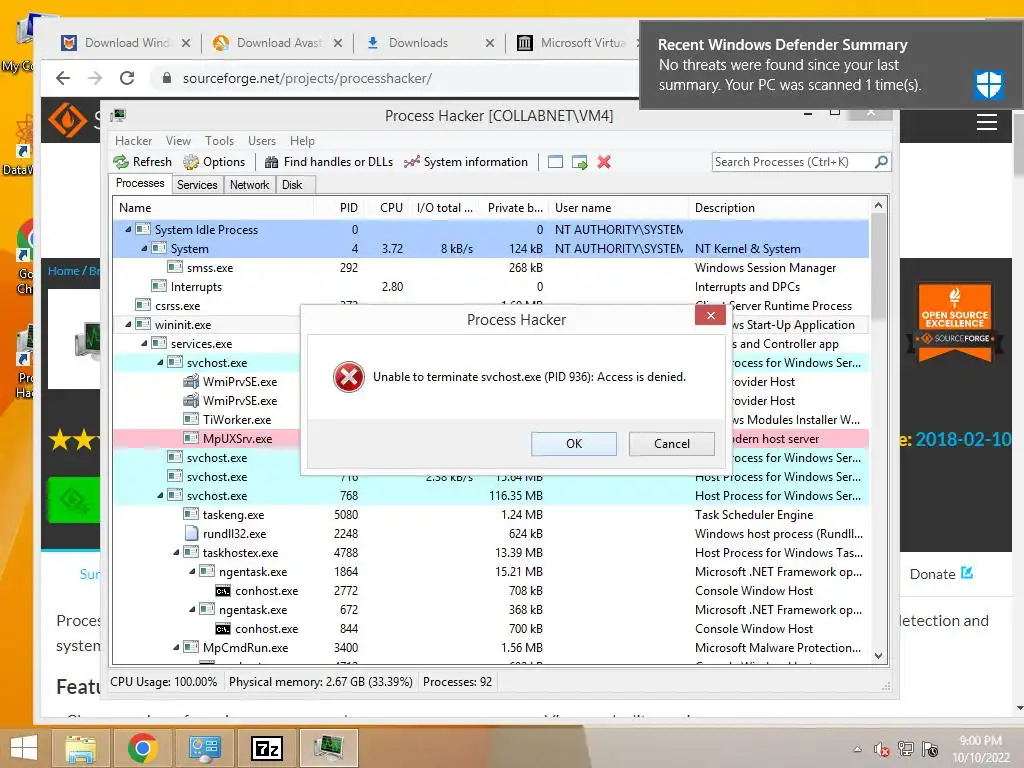Collapse ngentask.exe PID 672 node

192,610
